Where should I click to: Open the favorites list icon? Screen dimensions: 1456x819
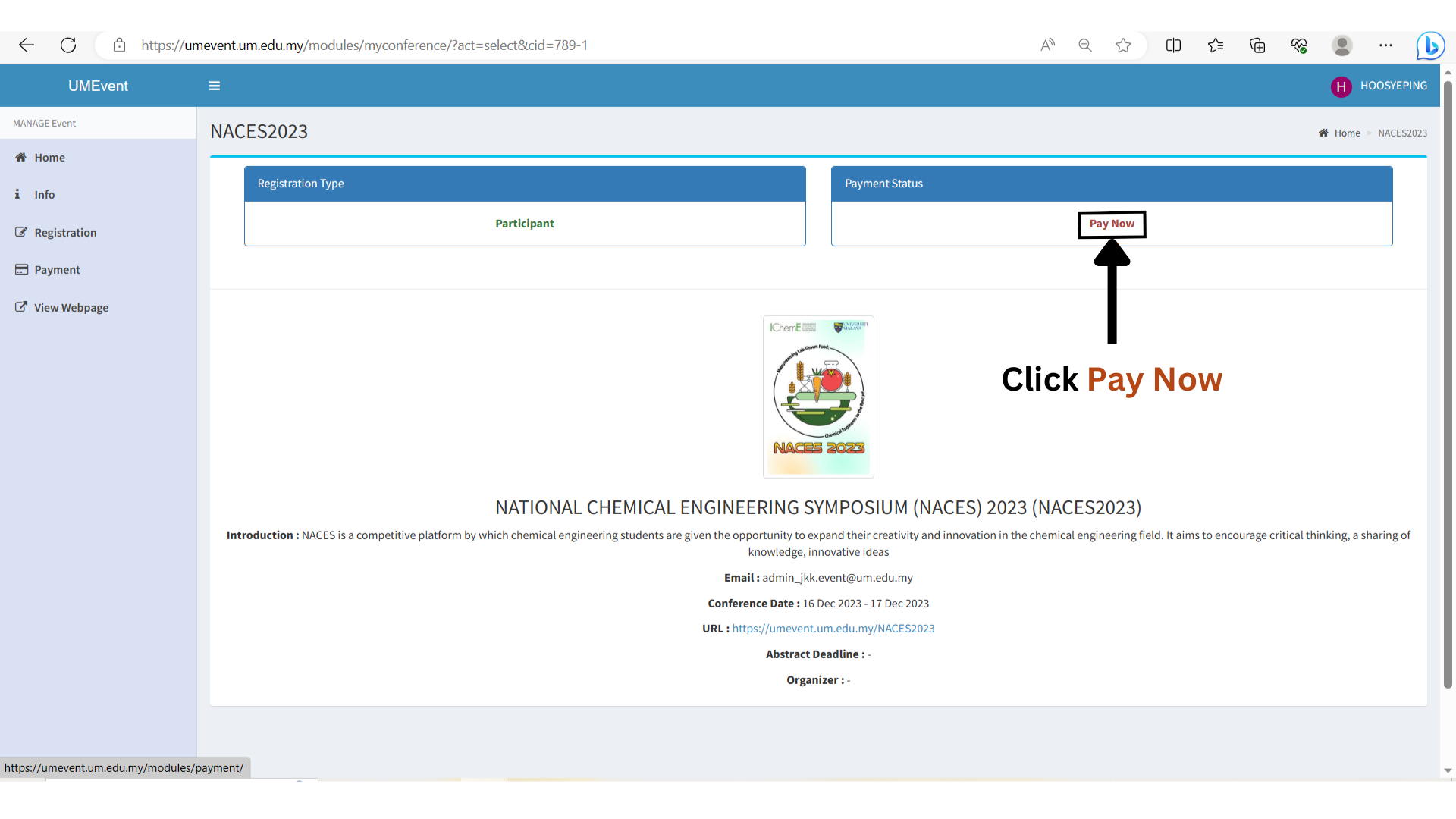[1216, 45]
